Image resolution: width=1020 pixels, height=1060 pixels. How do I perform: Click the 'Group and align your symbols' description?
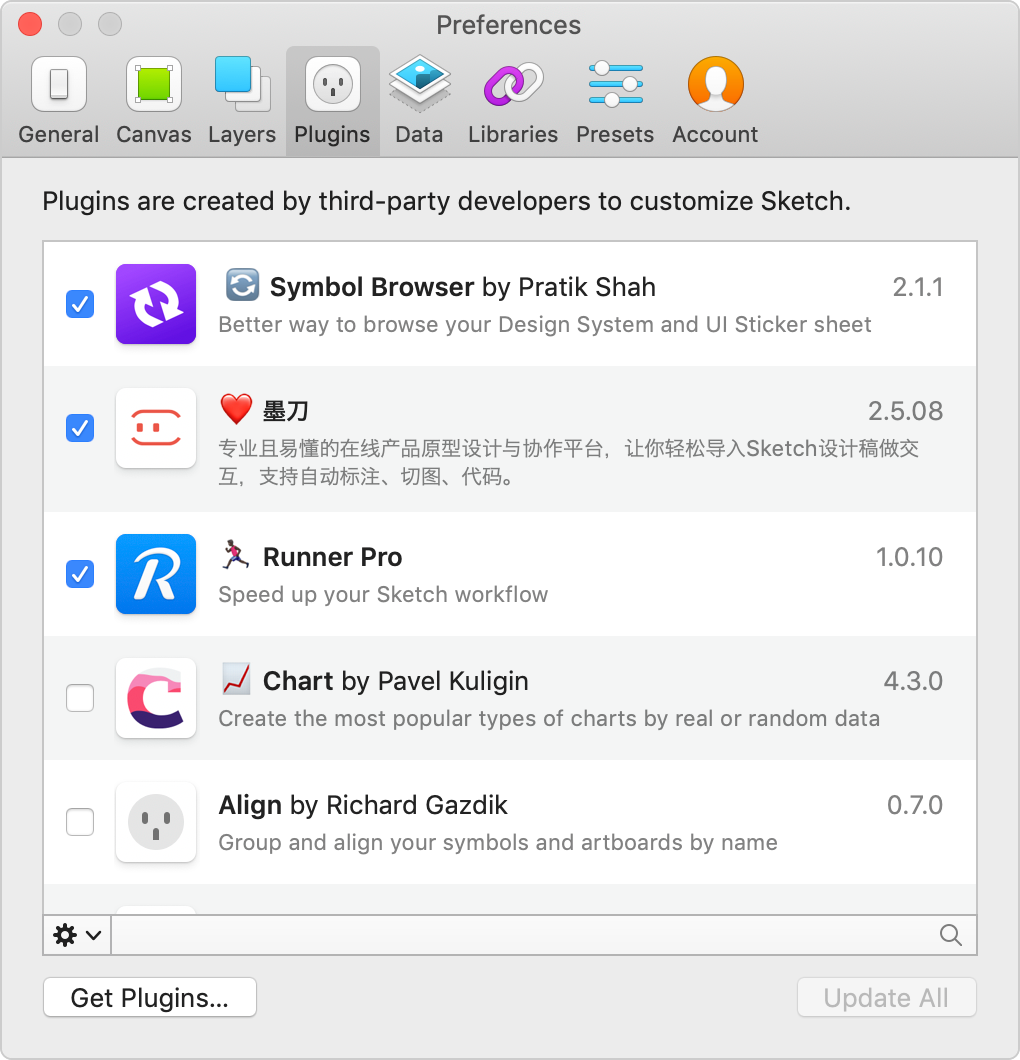(498, 842)
